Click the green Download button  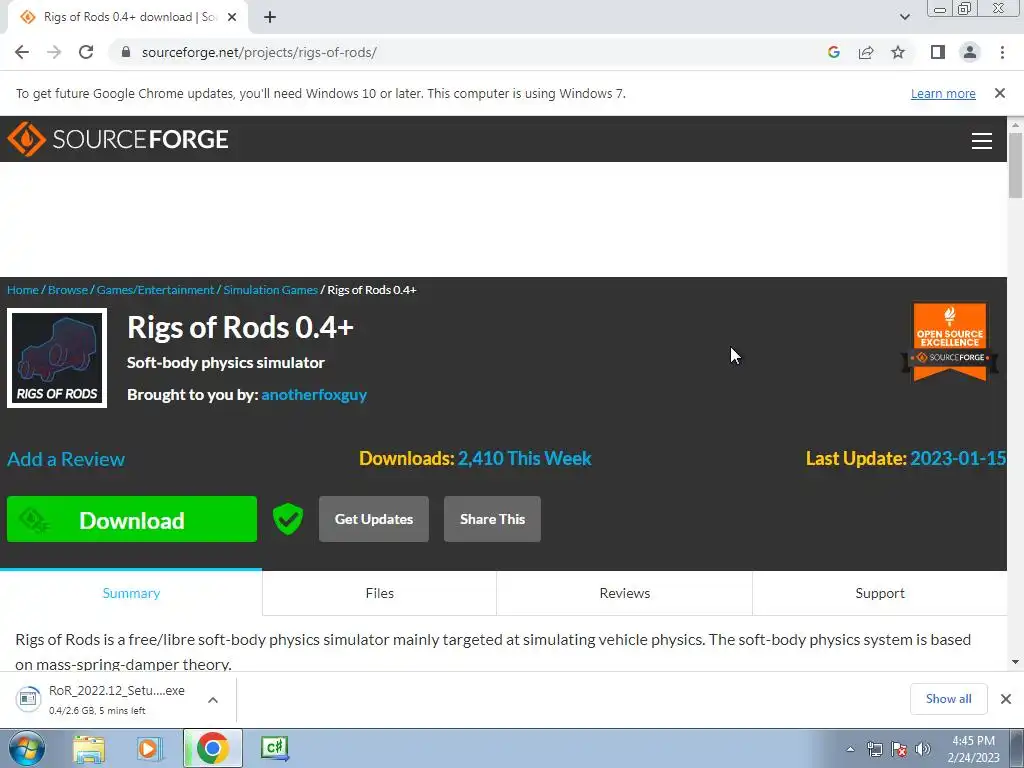coord(132,519)
